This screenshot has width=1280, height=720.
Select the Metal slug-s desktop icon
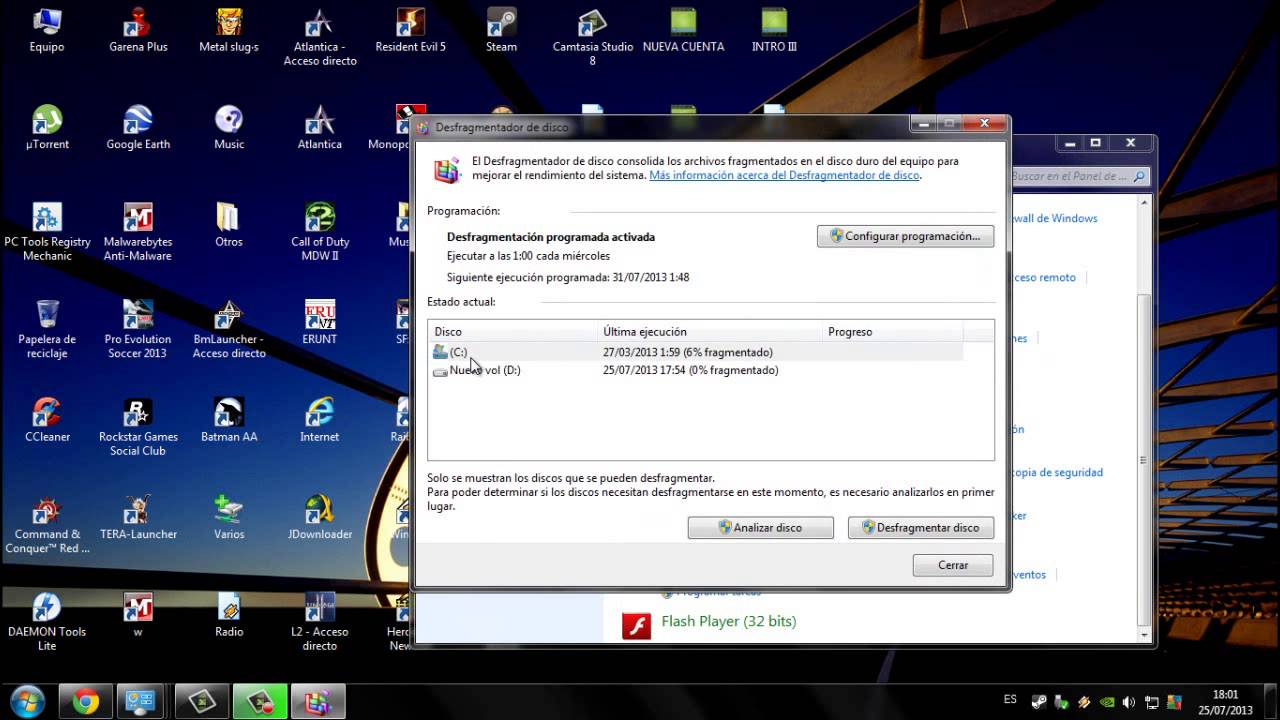(x=229, y=30)
